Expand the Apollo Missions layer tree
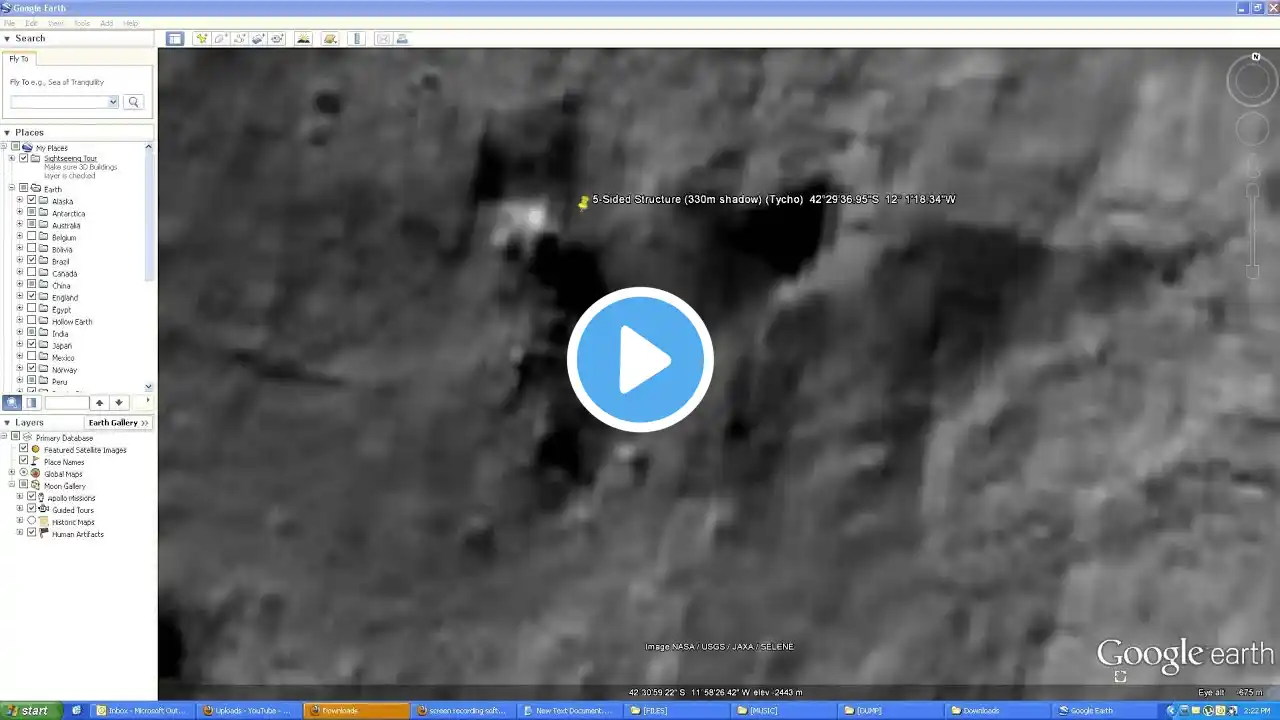Viewport: 1280px width, 720px height. click(x=20, y=497)
